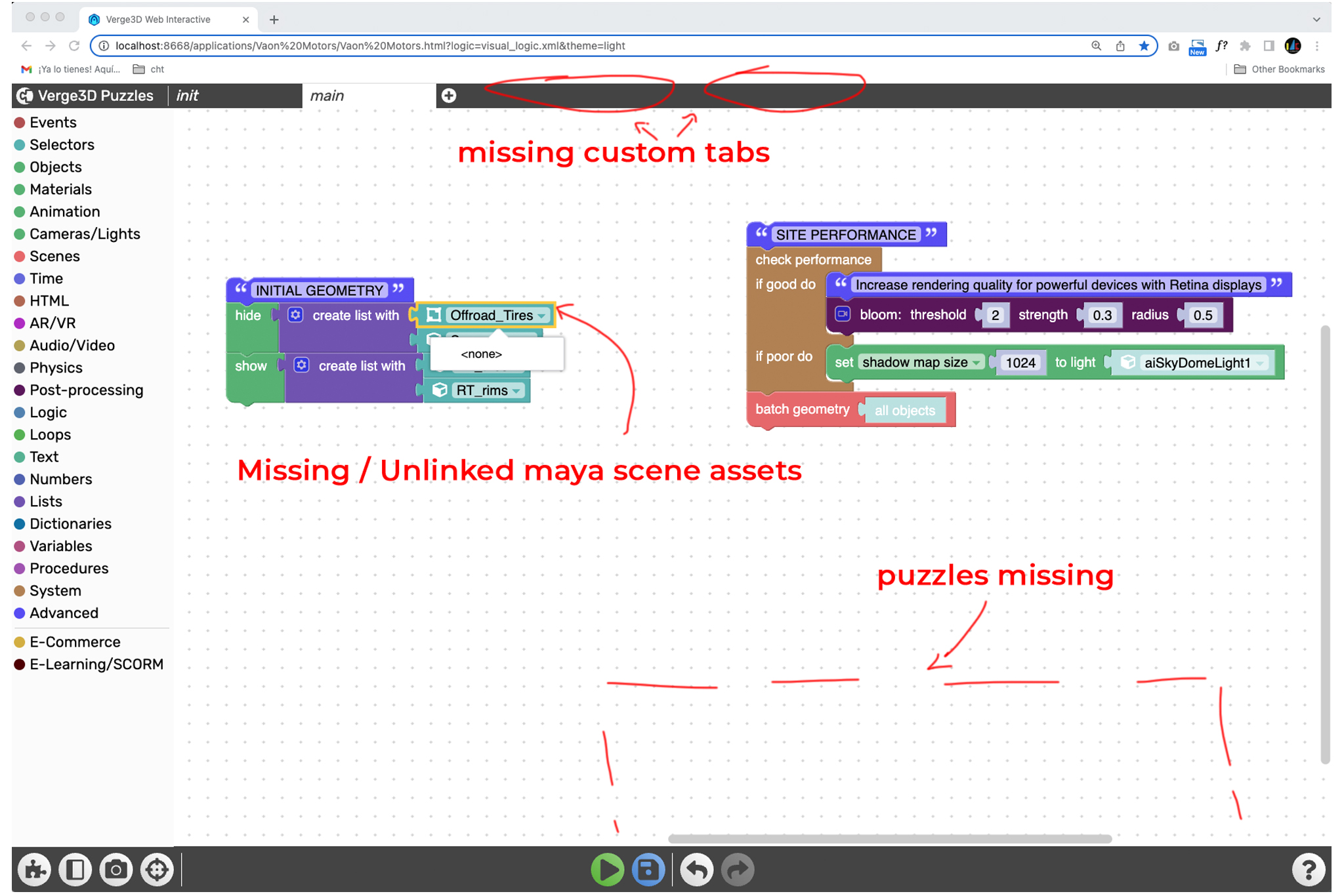Open the Events puzzle category
Image resolution: width=1344 pixels, height=896 pixels.
[x=52, y=123]
